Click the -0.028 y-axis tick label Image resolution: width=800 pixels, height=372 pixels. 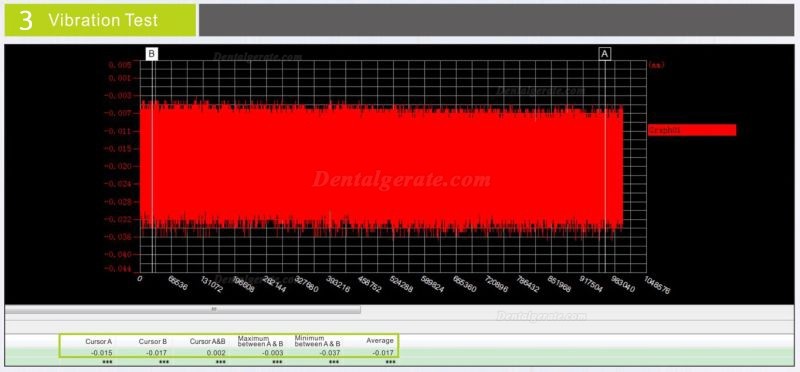pos(117,202)
